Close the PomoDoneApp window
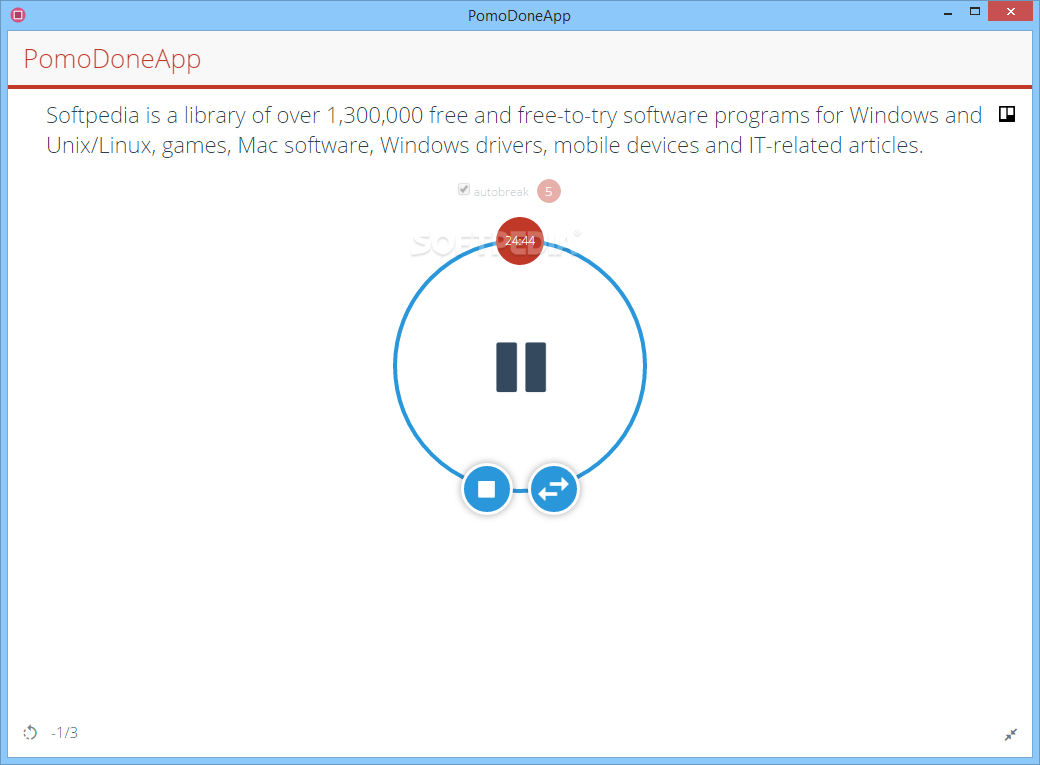Image resolution: width=1040 pixels, height=765 pixels. pos(1011,11)
